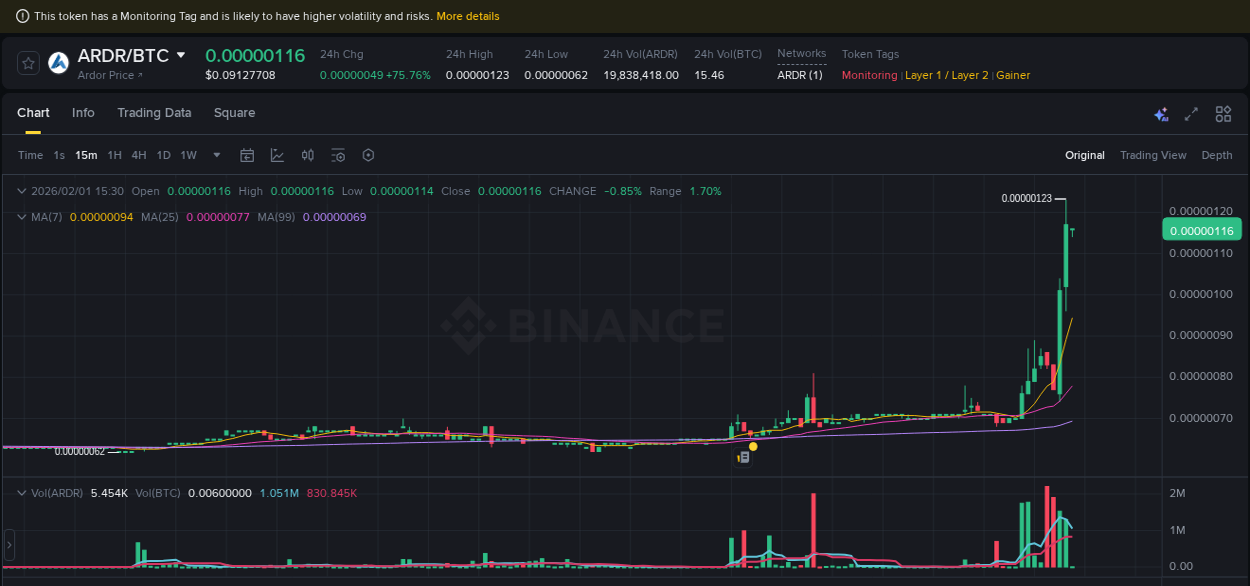Click the current price label 0.00000116

1201,229
